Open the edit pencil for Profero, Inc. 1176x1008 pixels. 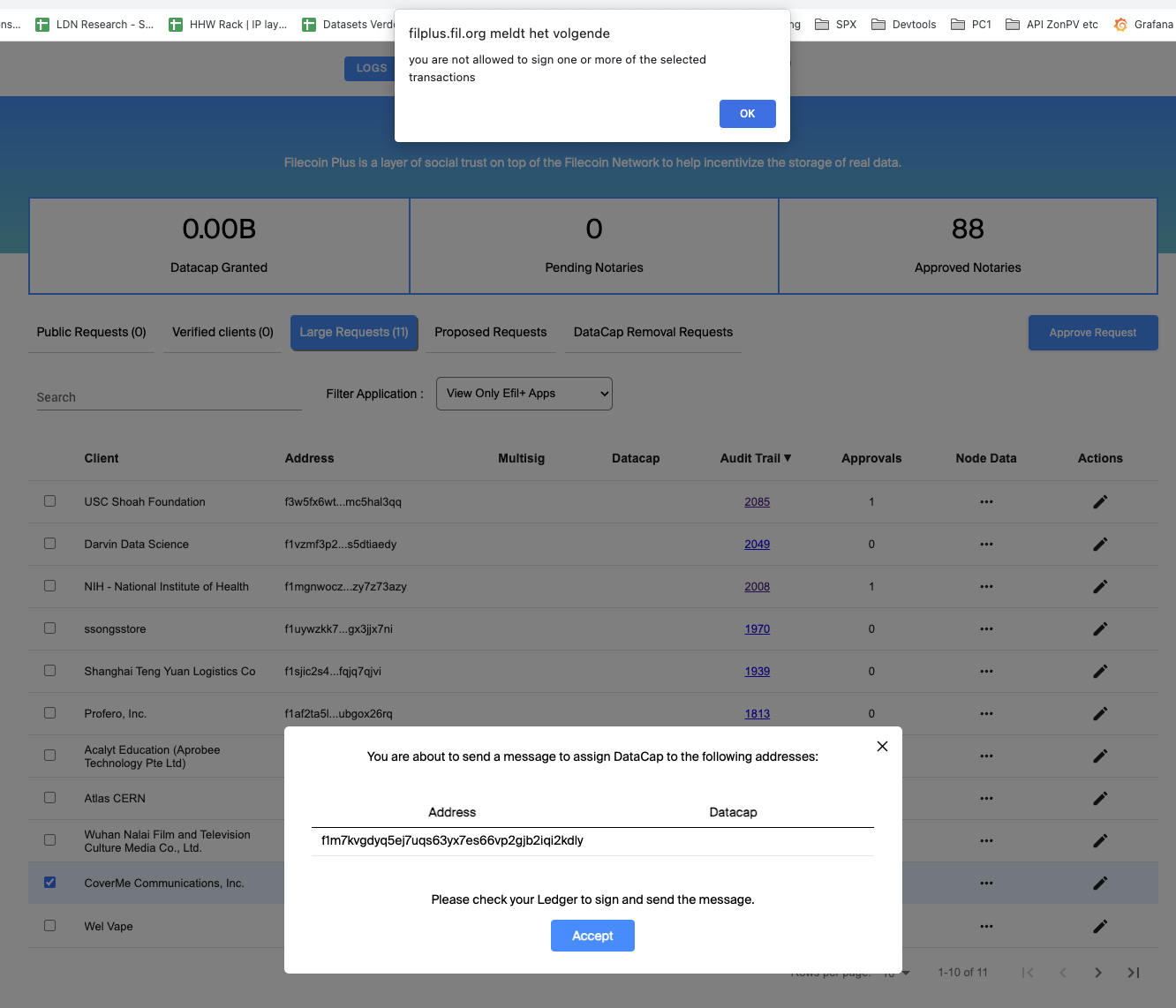1100,713
